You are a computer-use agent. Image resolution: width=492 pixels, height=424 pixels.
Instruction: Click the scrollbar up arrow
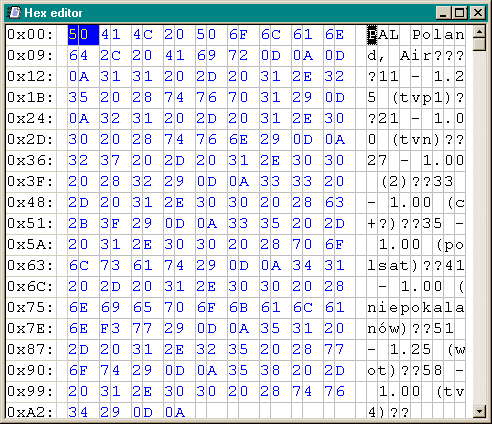click(x=479, y=32)
